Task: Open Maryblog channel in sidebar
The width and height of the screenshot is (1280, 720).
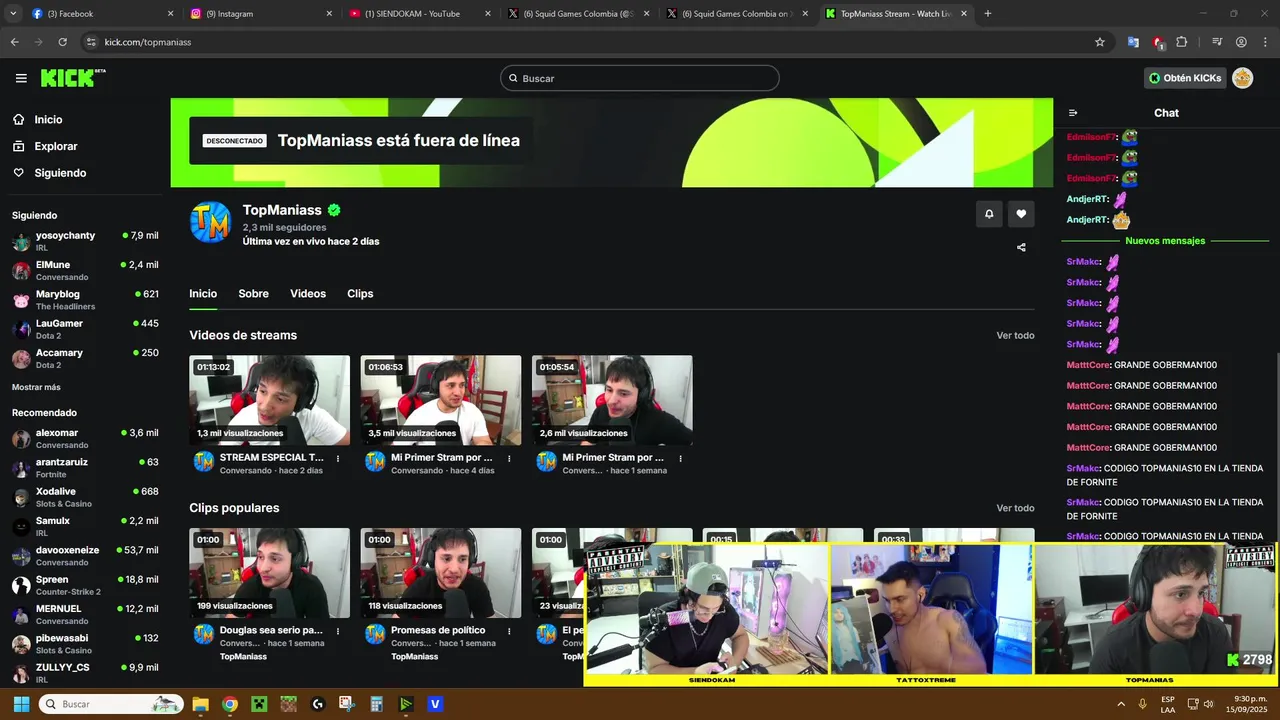Action: click(85, 300)
